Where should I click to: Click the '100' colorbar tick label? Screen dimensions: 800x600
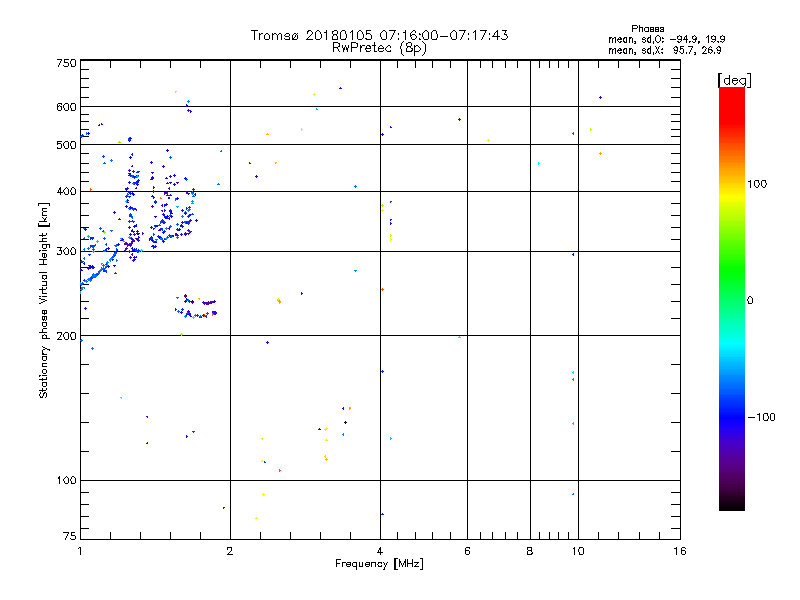(757, 184)
